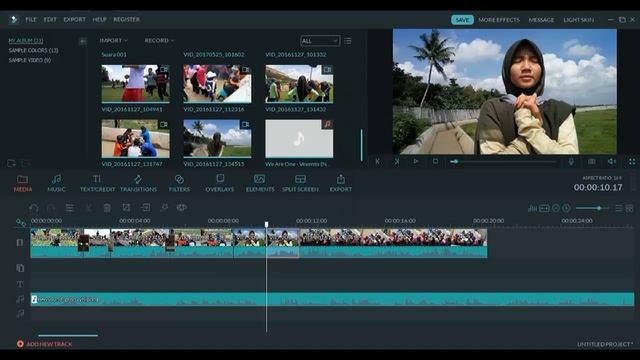640x360 pixels.
Task: Select the We Are One audio thumbnail
Action: click(x=299, y=139)
